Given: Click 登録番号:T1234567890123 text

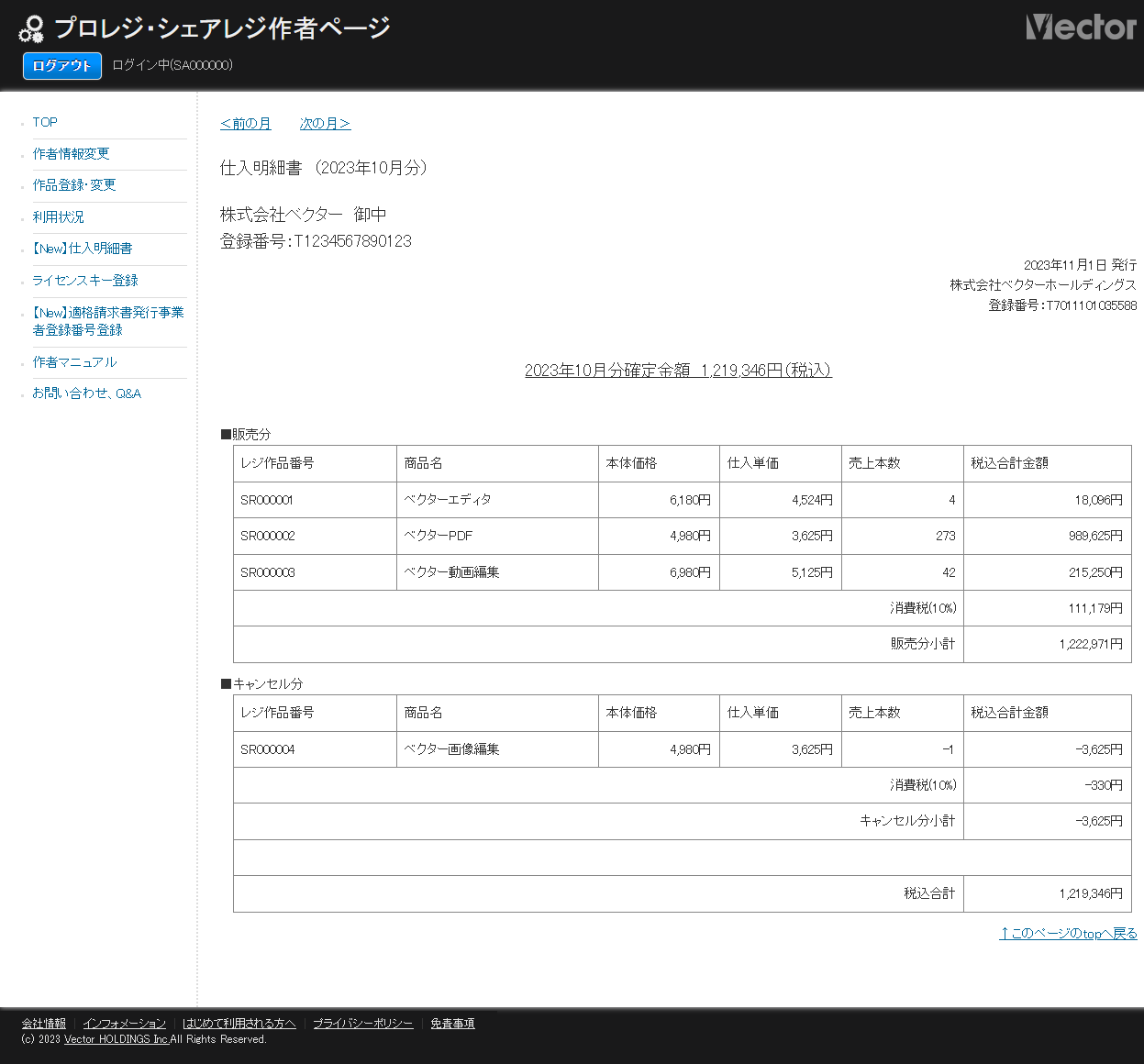Looking at the screenshot, I should tap(316, 241).
